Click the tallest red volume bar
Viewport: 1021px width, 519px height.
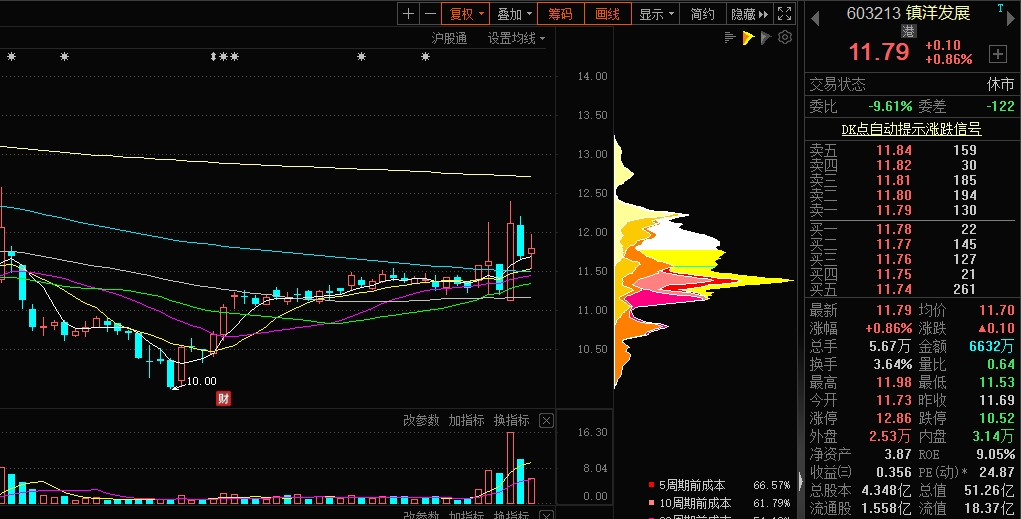510,468
